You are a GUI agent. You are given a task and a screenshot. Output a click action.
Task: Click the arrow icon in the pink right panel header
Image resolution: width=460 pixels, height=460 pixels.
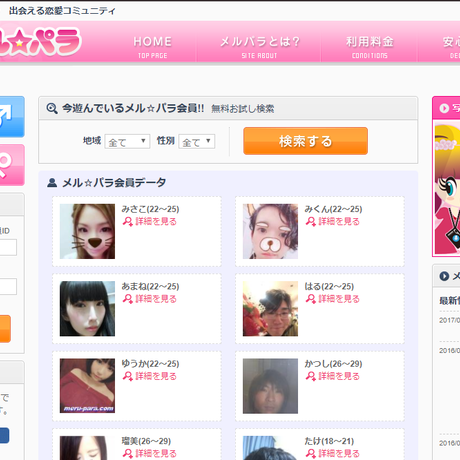coord(444,108)
